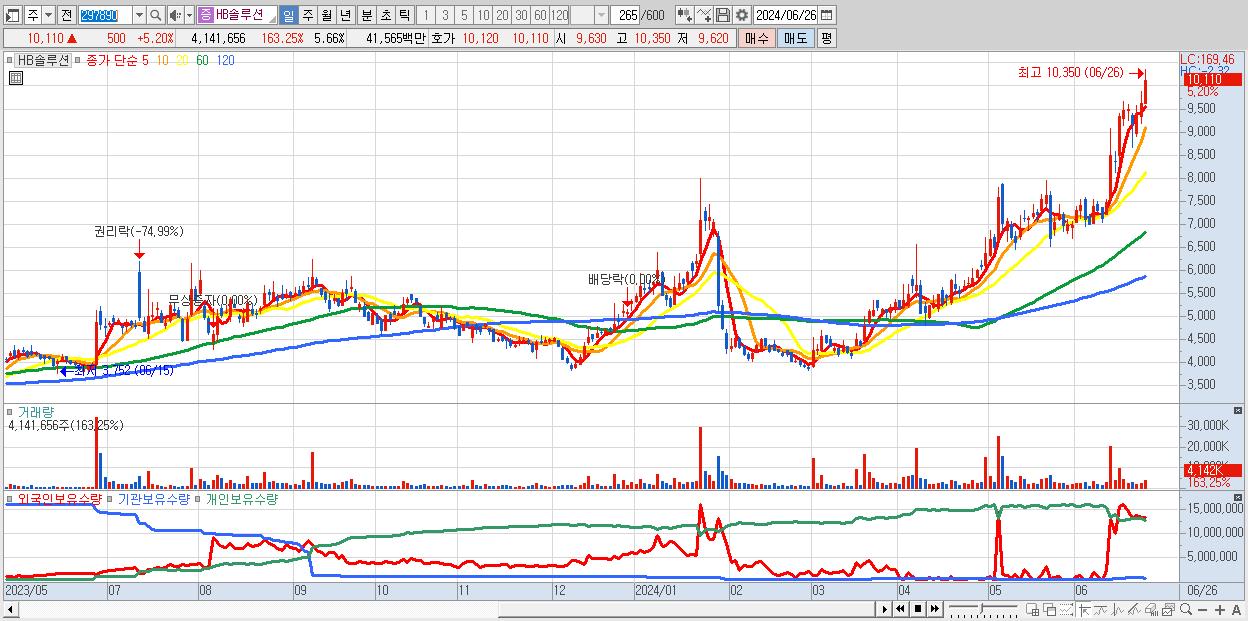This screenshot has width=1248, height=621.
Task: Click the scrollbar right arrow
Action: click(x=885, y=609)
